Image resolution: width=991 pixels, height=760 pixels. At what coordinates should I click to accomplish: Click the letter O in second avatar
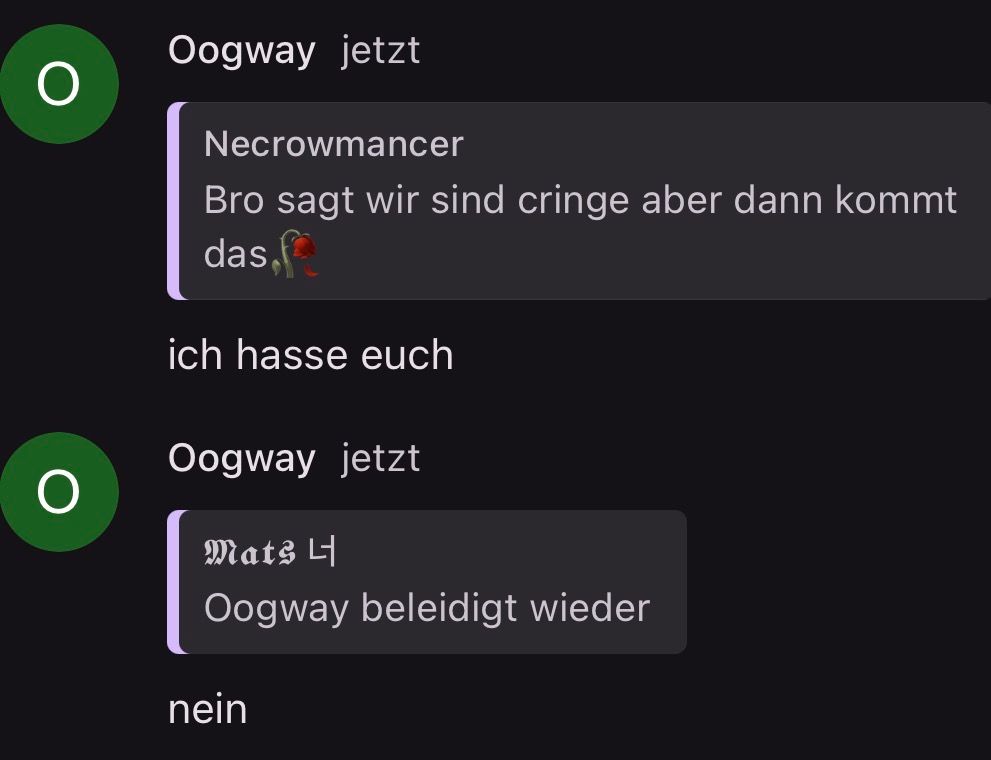point(58,492)
